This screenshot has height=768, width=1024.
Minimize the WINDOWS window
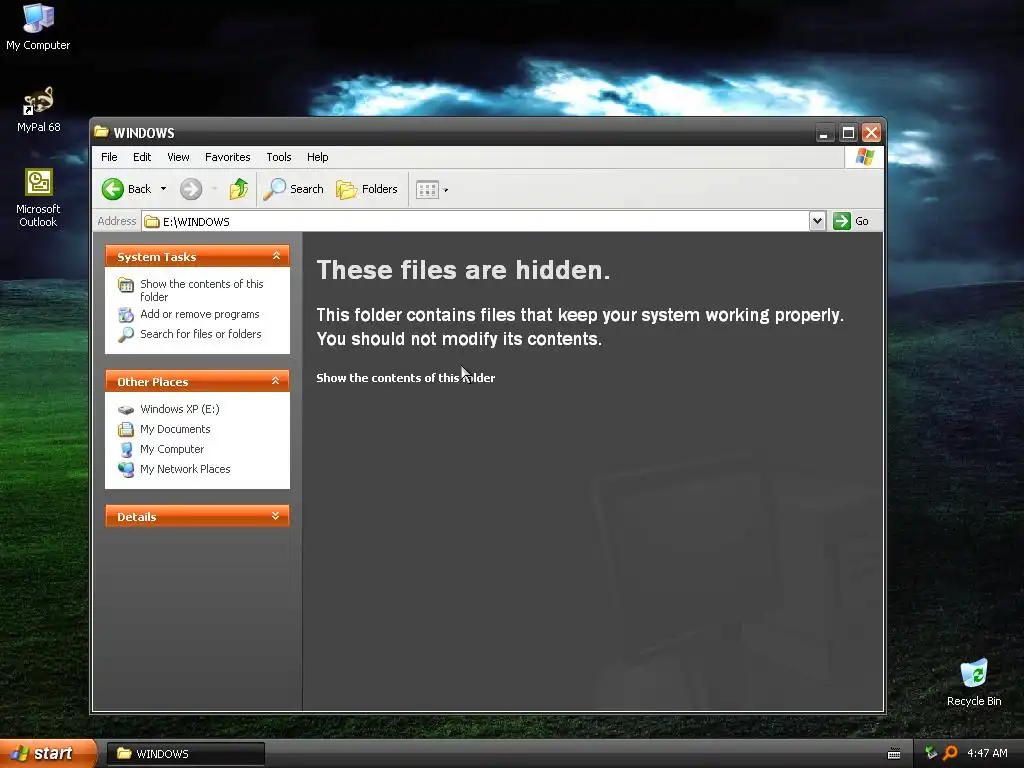pos(824,133)
